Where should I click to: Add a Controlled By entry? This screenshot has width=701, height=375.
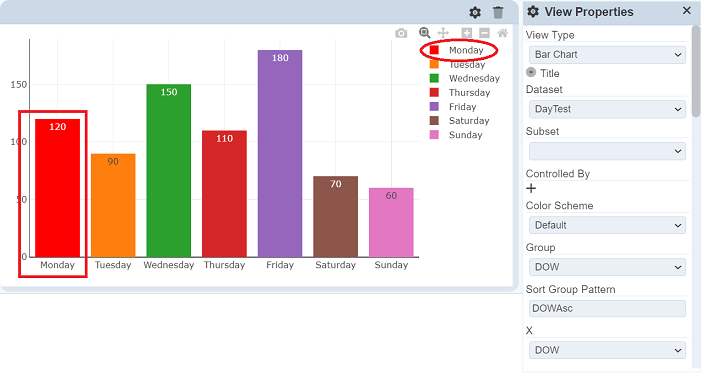(x=531, y=189)
